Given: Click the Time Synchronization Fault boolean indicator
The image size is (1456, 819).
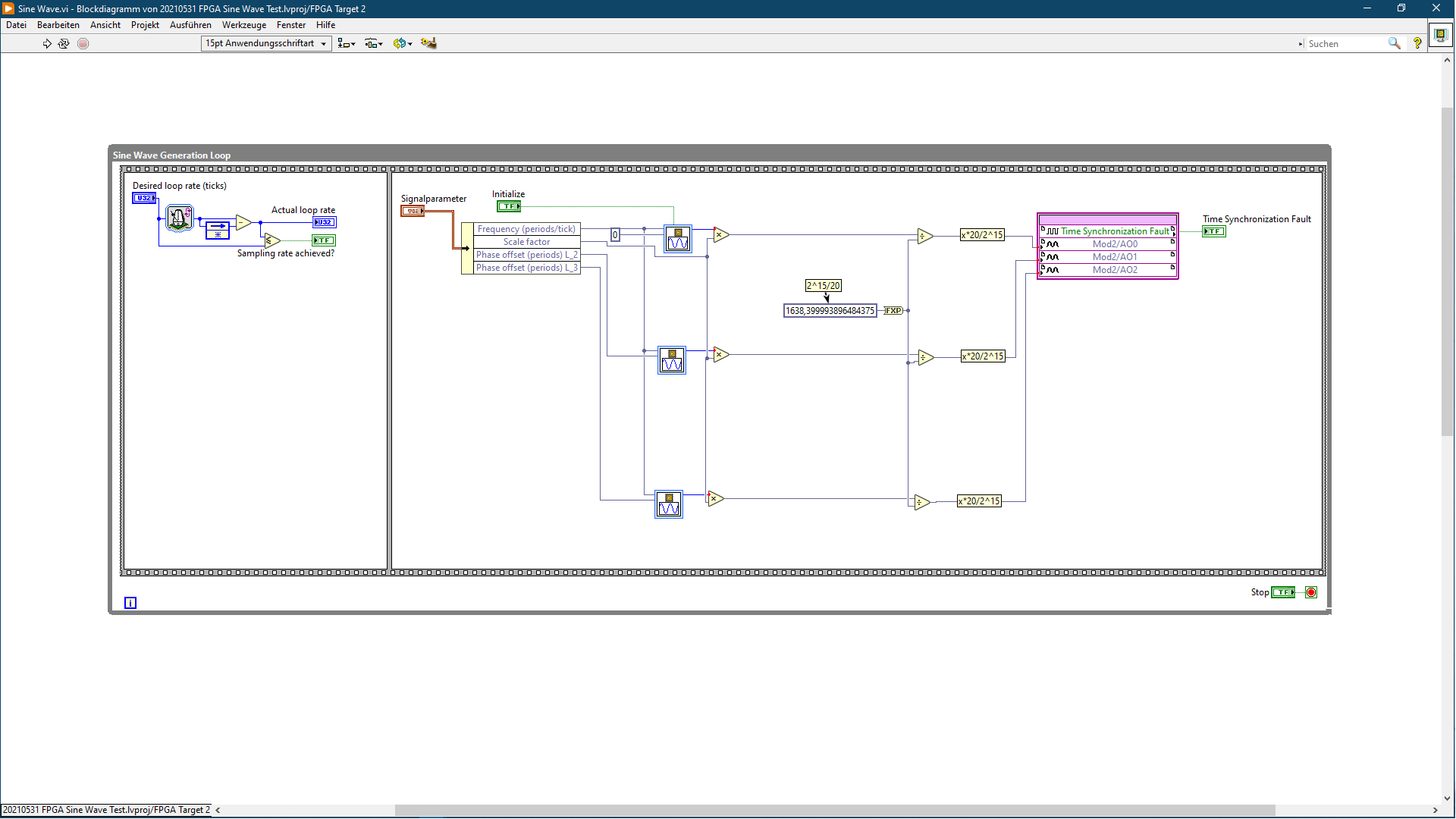Looking at the screenshot, I should 1213,231.
